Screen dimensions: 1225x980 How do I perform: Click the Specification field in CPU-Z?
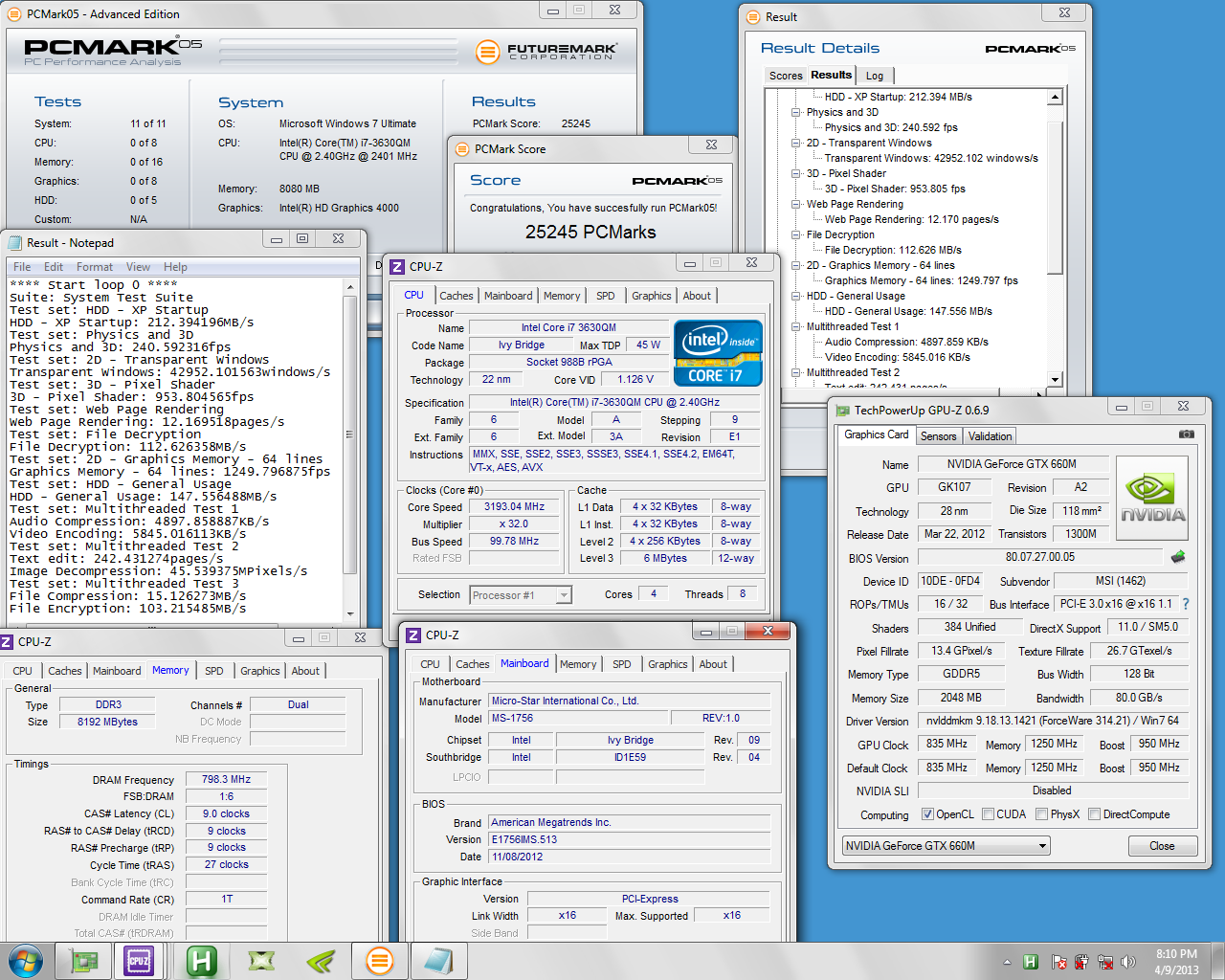(614, 402)
